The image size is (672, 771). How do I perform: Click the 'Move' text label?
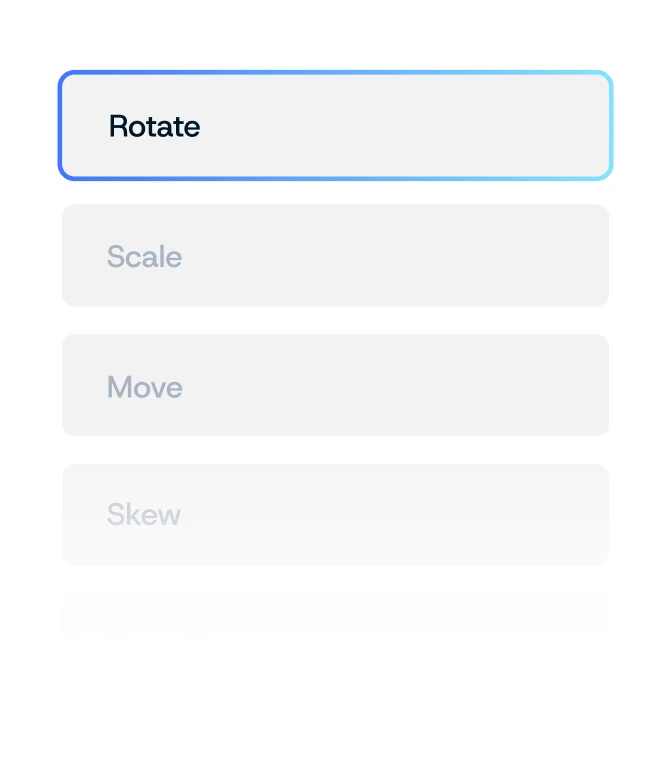[x=144, y=387]
